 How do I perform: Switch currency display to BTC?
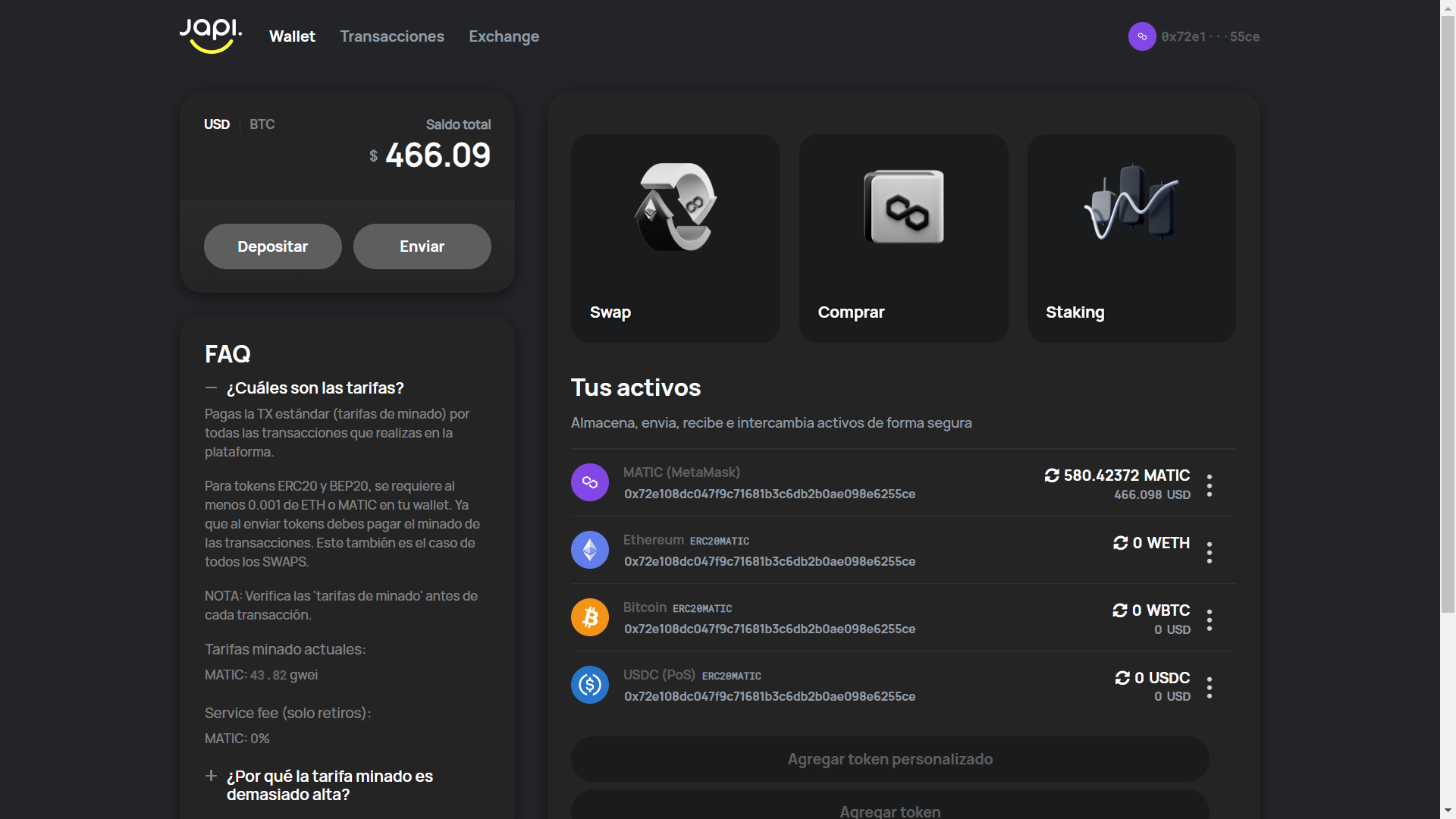coord(262,124)
